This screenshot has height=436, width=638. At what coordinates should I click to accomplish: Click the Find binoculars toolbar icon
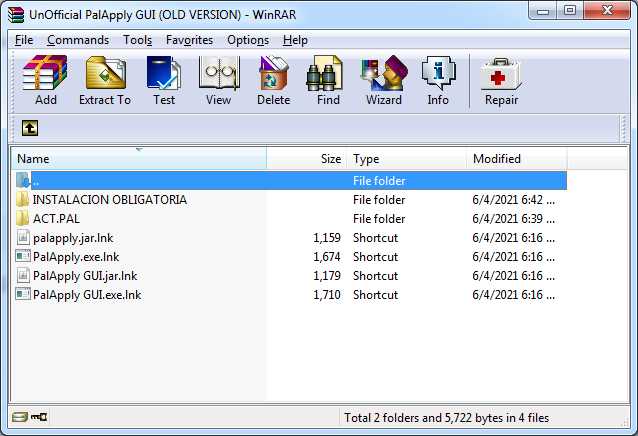[x=325, y=73]
